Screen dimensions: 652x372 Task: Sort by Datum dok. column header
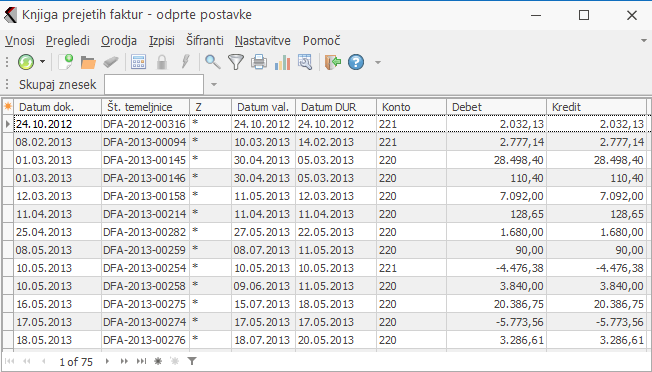57,107
